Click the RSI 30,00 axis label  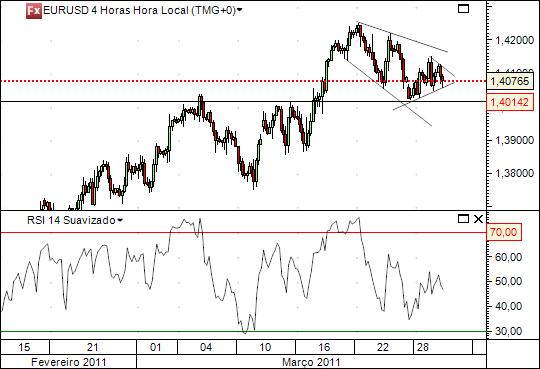(x=508, y=331)
